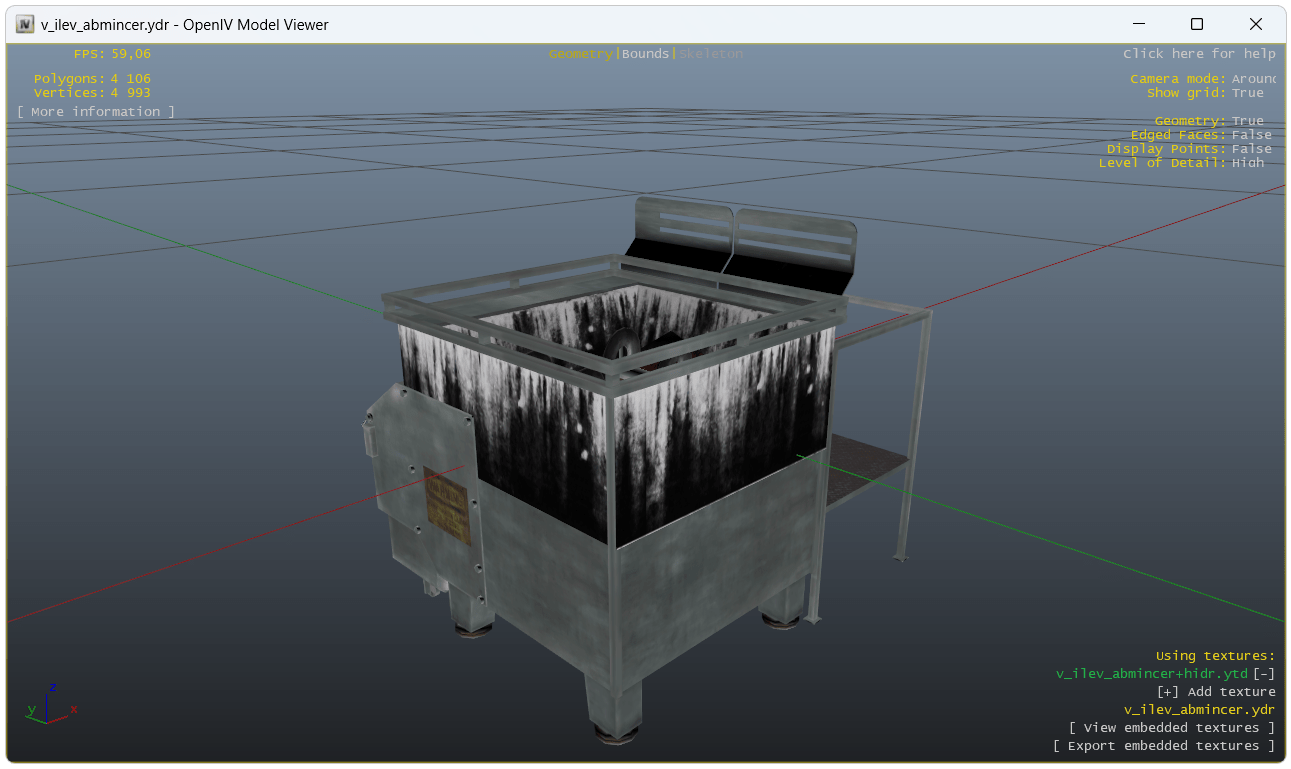Toggle the Show grid setting
Screen dimensions: 1291x769
point(1248,93)
